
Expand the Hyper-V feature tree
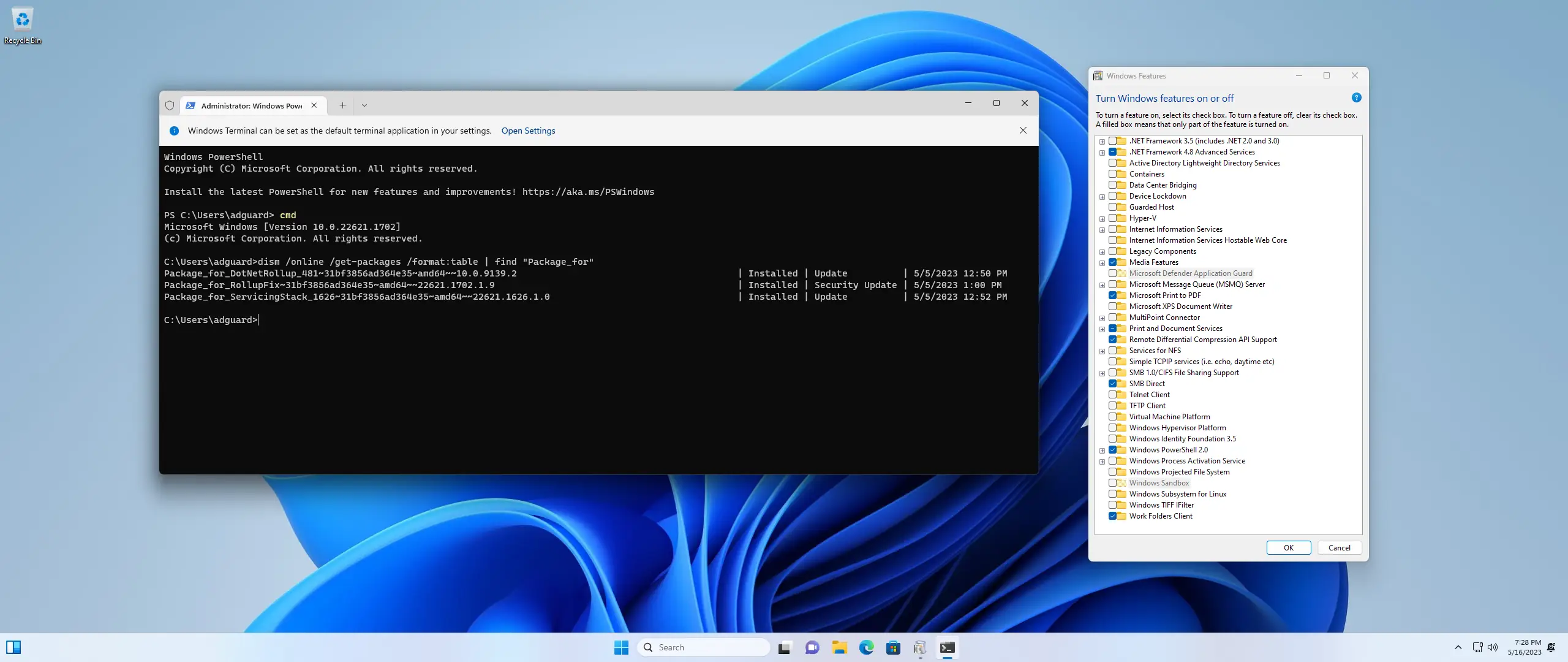coord(1102,219)
